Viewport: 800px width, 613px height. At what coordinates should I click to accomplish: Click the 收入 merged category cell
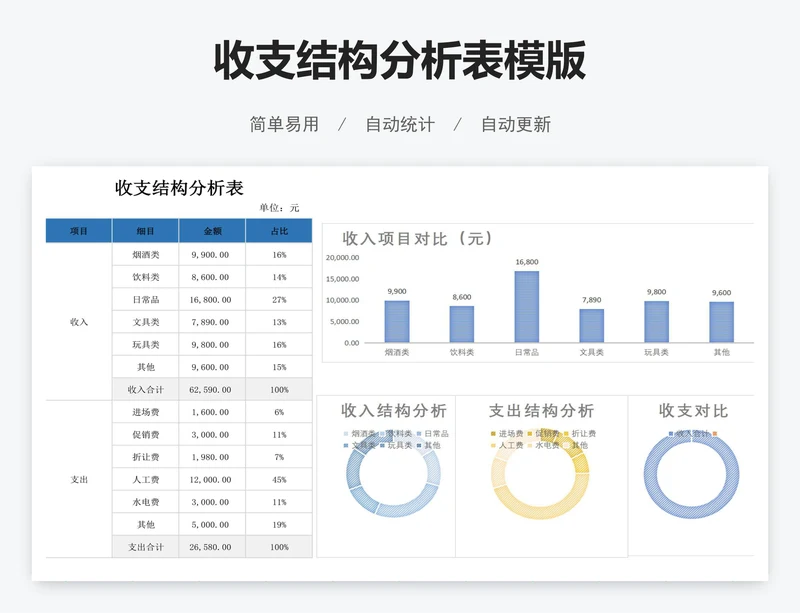[x=79, y=322]
